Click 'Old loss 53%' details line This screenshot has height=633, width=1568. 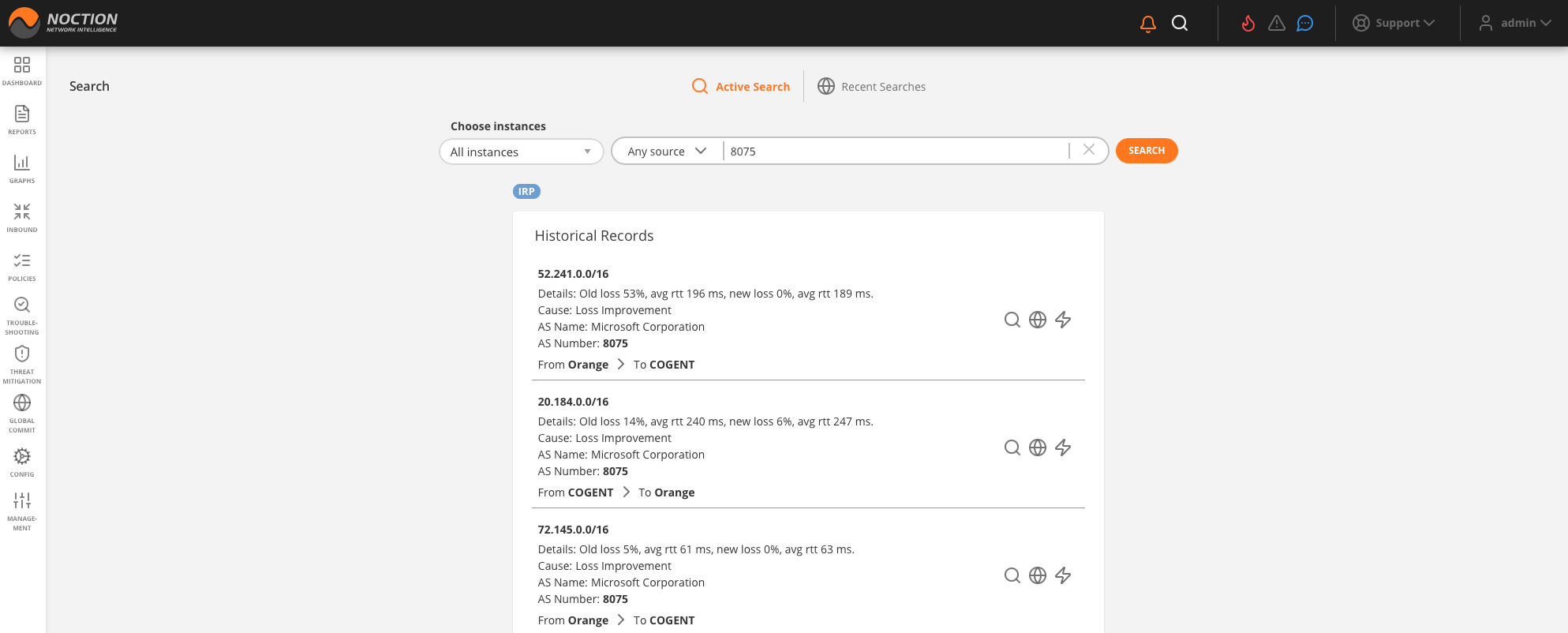[x=705, y=294]
